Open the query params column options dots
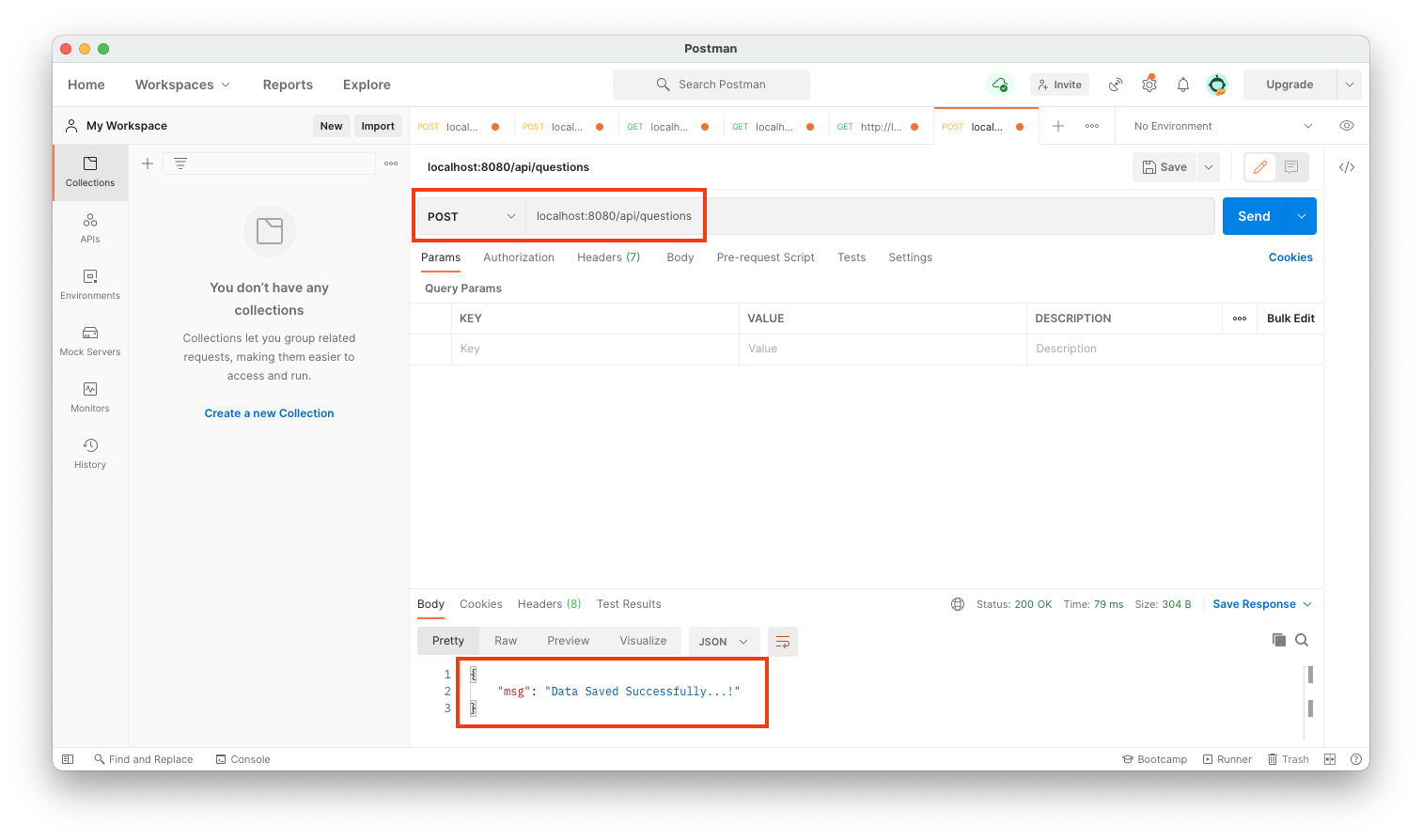Image resolution: width=1422 pixels, height=840 pixels. point(1240,319)
